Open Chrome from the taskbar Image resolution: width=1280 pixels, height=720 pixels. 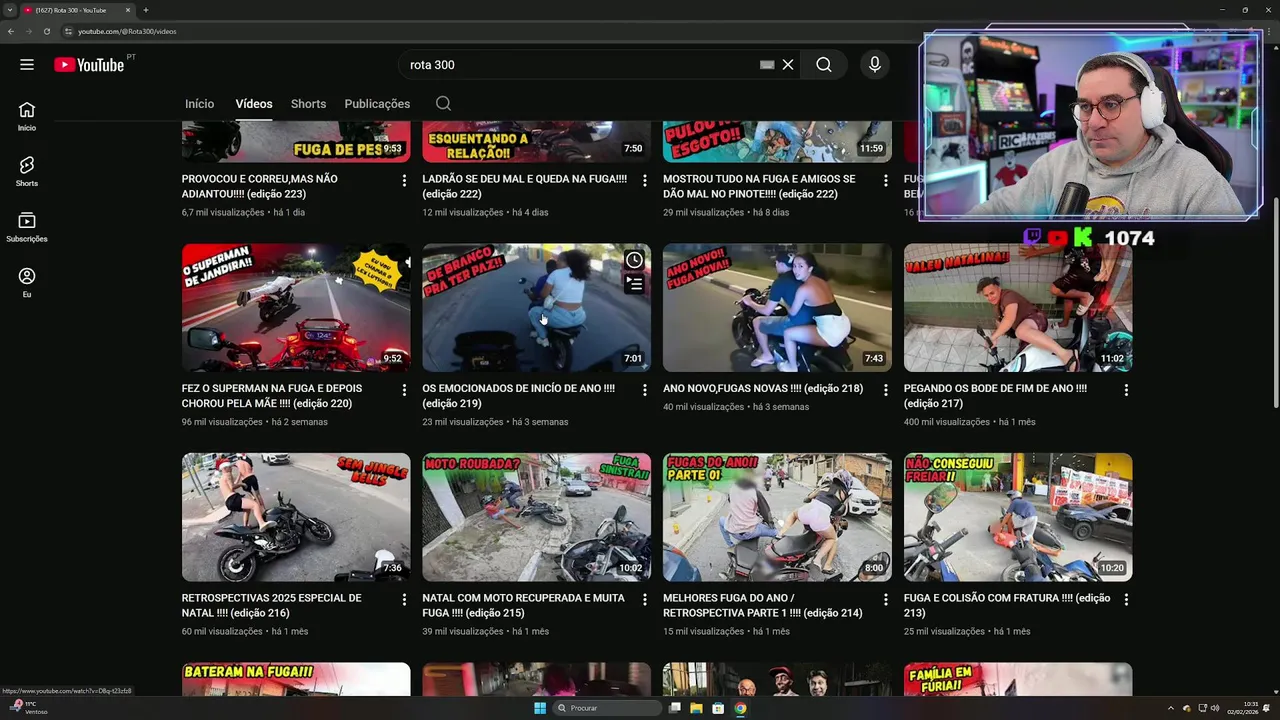(740, 708)
